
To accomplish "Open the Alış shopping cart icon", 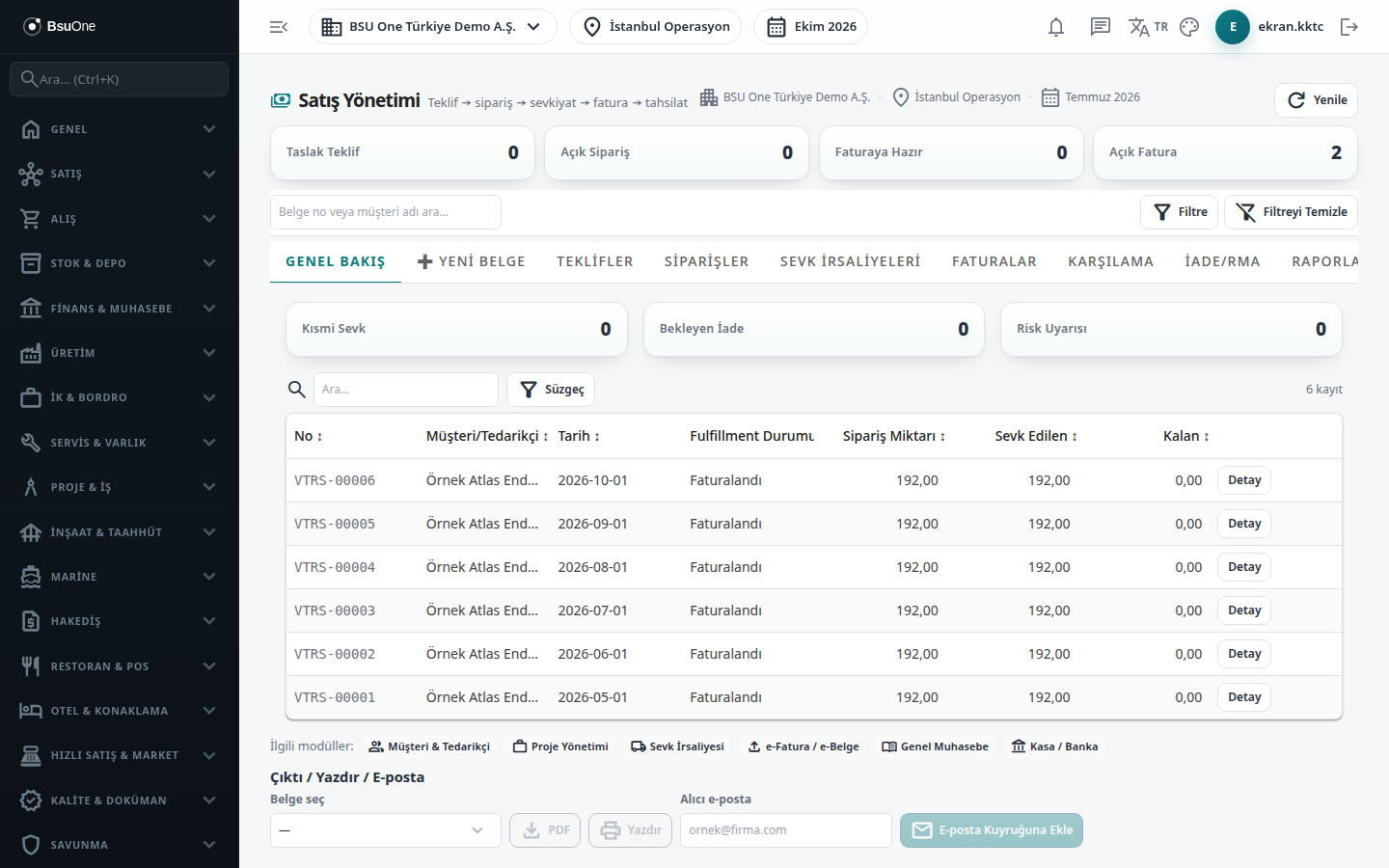I will pos(31,219).
